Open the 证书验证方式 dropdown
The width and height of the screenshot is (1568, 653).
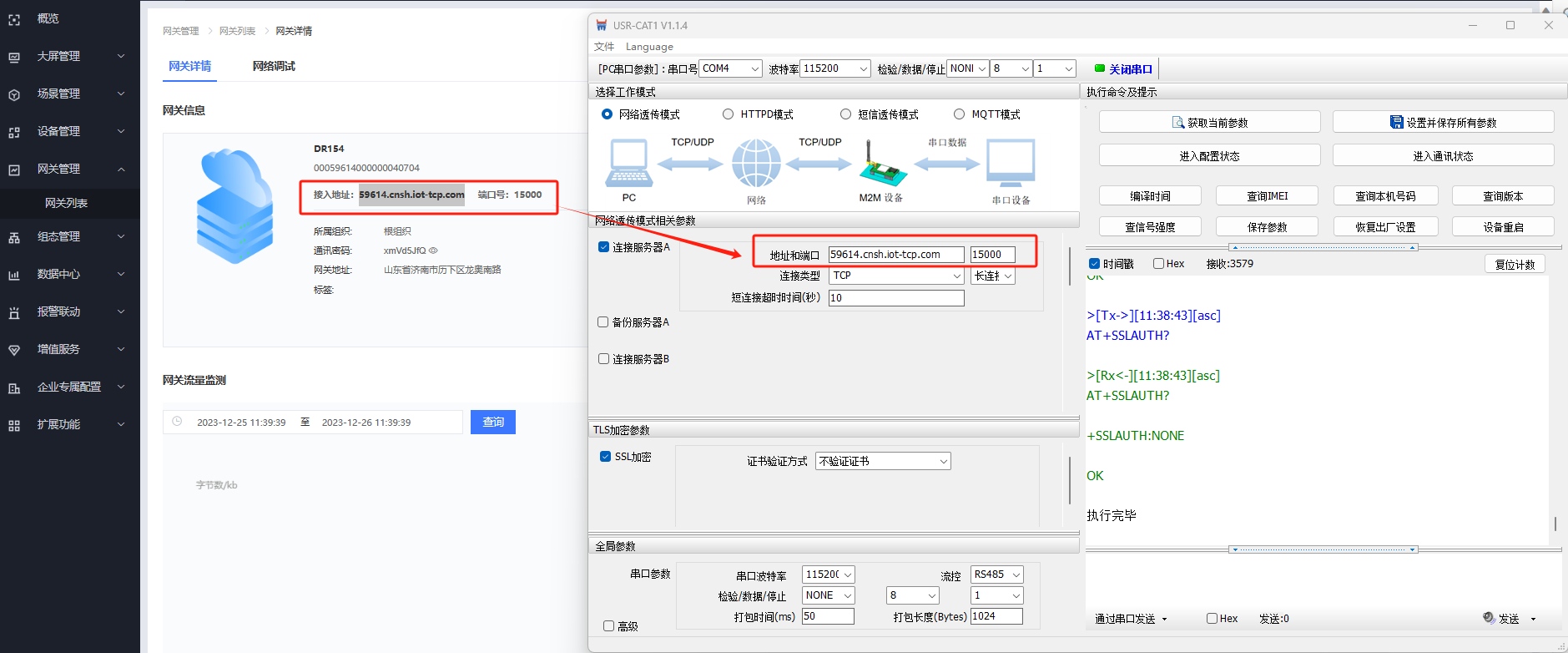tap(884, 461)
